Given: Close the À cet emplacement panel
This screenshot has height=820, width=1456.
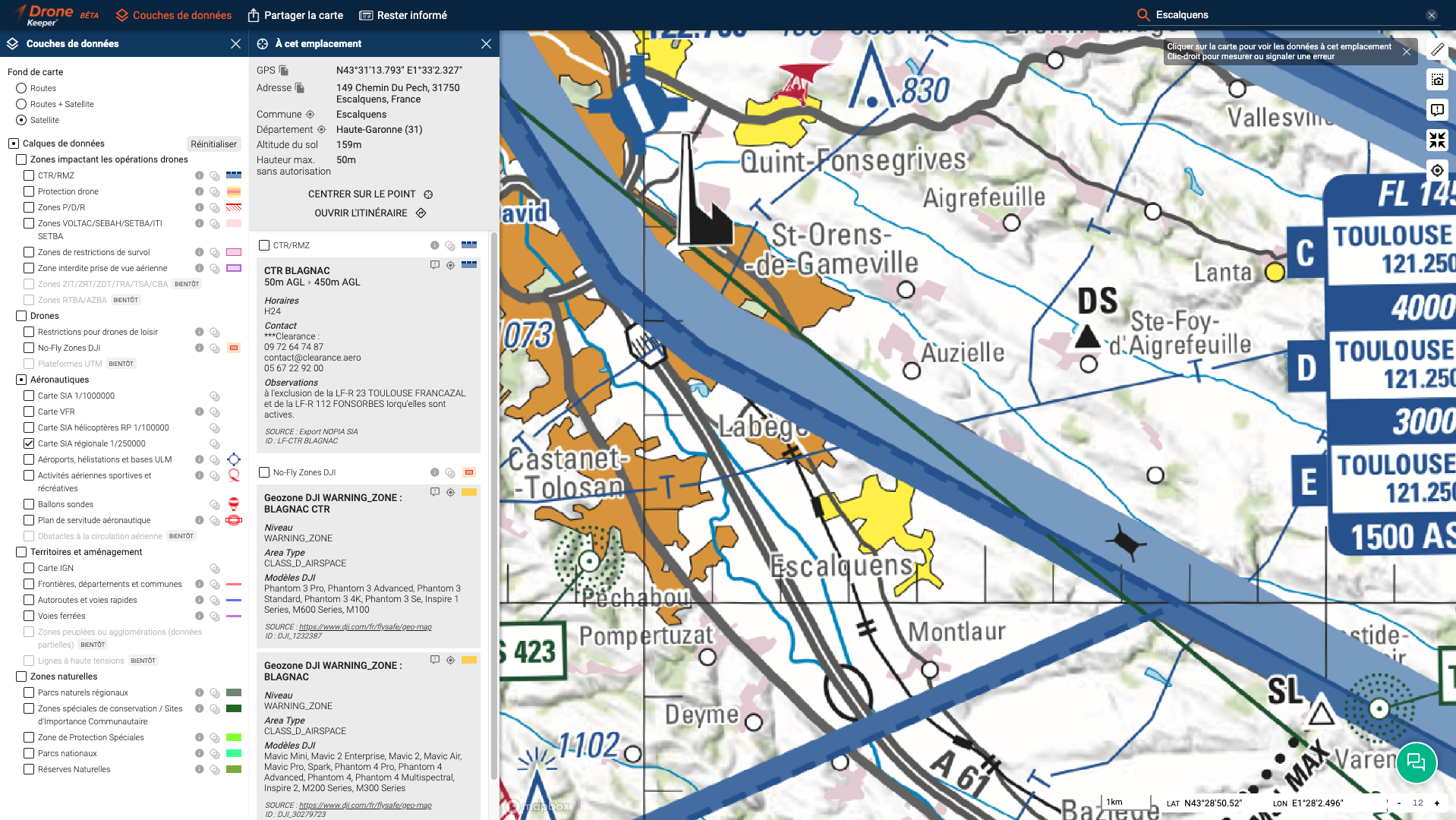Looking at the screenshot, I should point(486,44).
